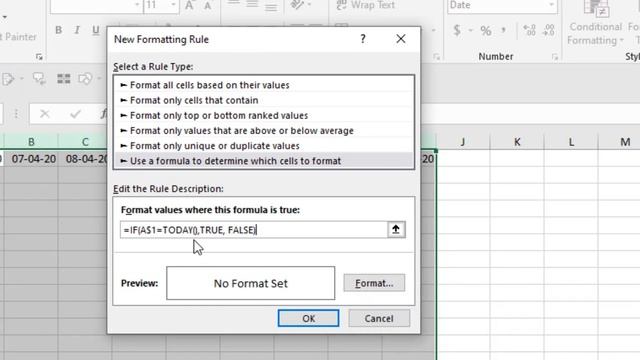Open Clipboard group dialog launcher
The width and height of the screenshot is (640, 360).
coord(39,57)
